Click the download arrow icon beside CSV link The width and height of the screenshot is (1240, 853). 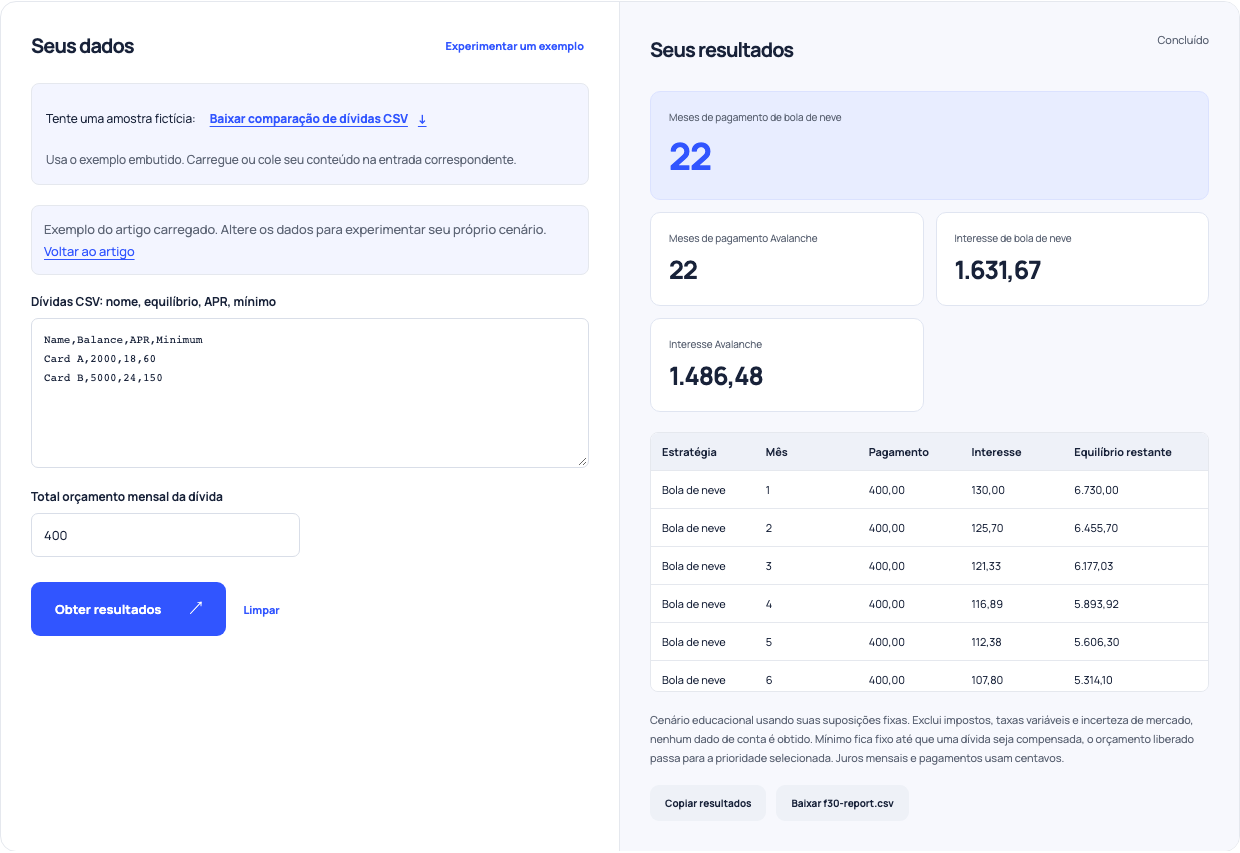422,119
